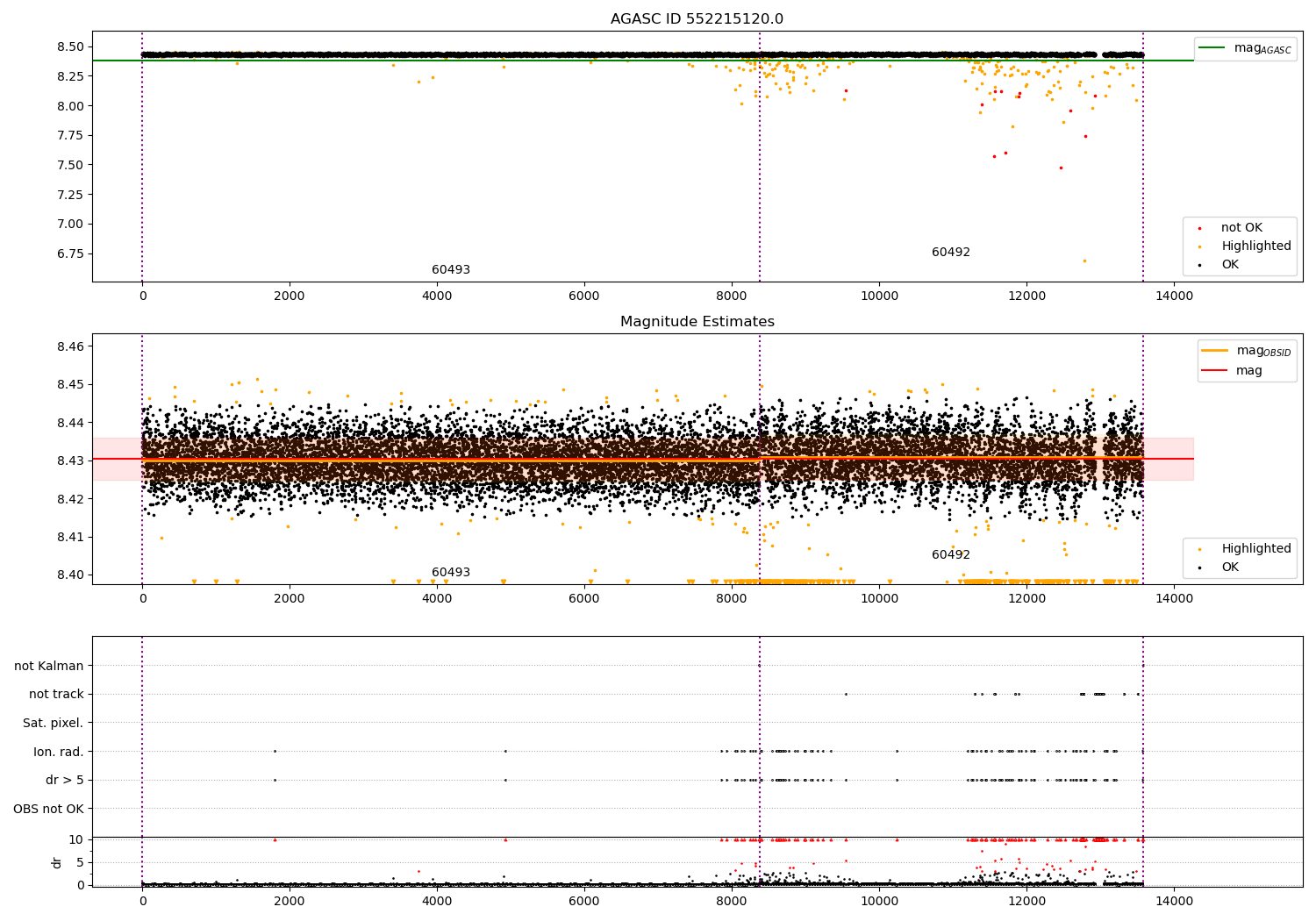Image resolution: width=1316 pixels, height=921 pixels.
Task: Click the 6000 x-axis tick of the top plot
Action: tap(584, 296)
